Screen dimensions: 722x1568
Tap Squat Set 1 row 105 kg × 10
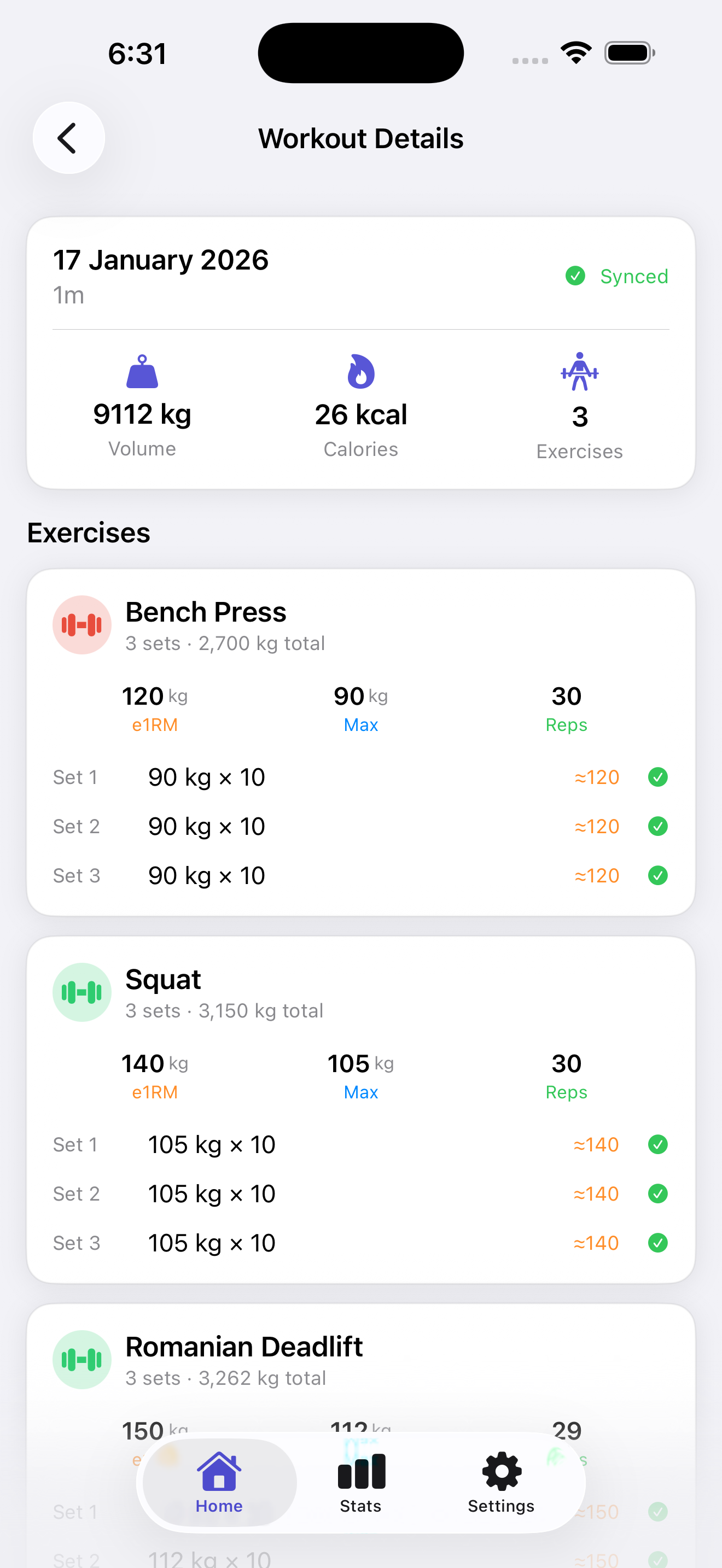point(212,1145)
